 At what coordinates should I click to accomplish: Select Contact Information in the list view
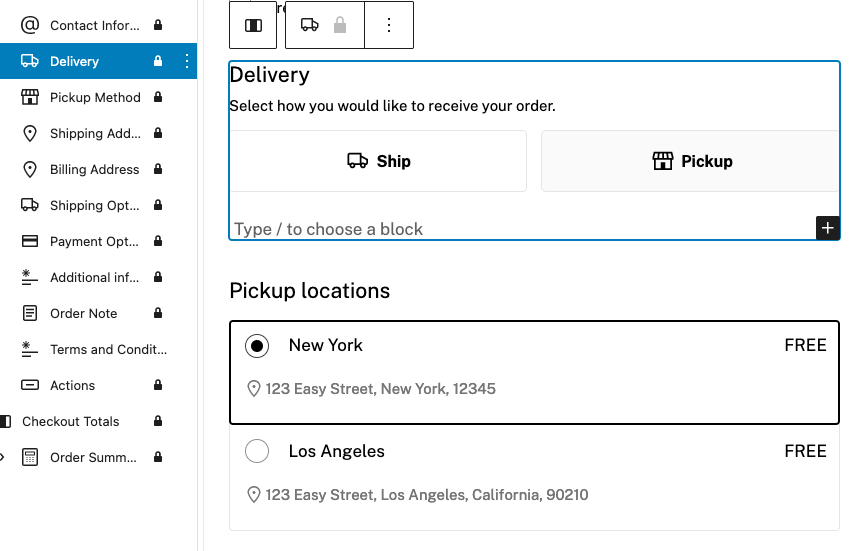(94, 25)
